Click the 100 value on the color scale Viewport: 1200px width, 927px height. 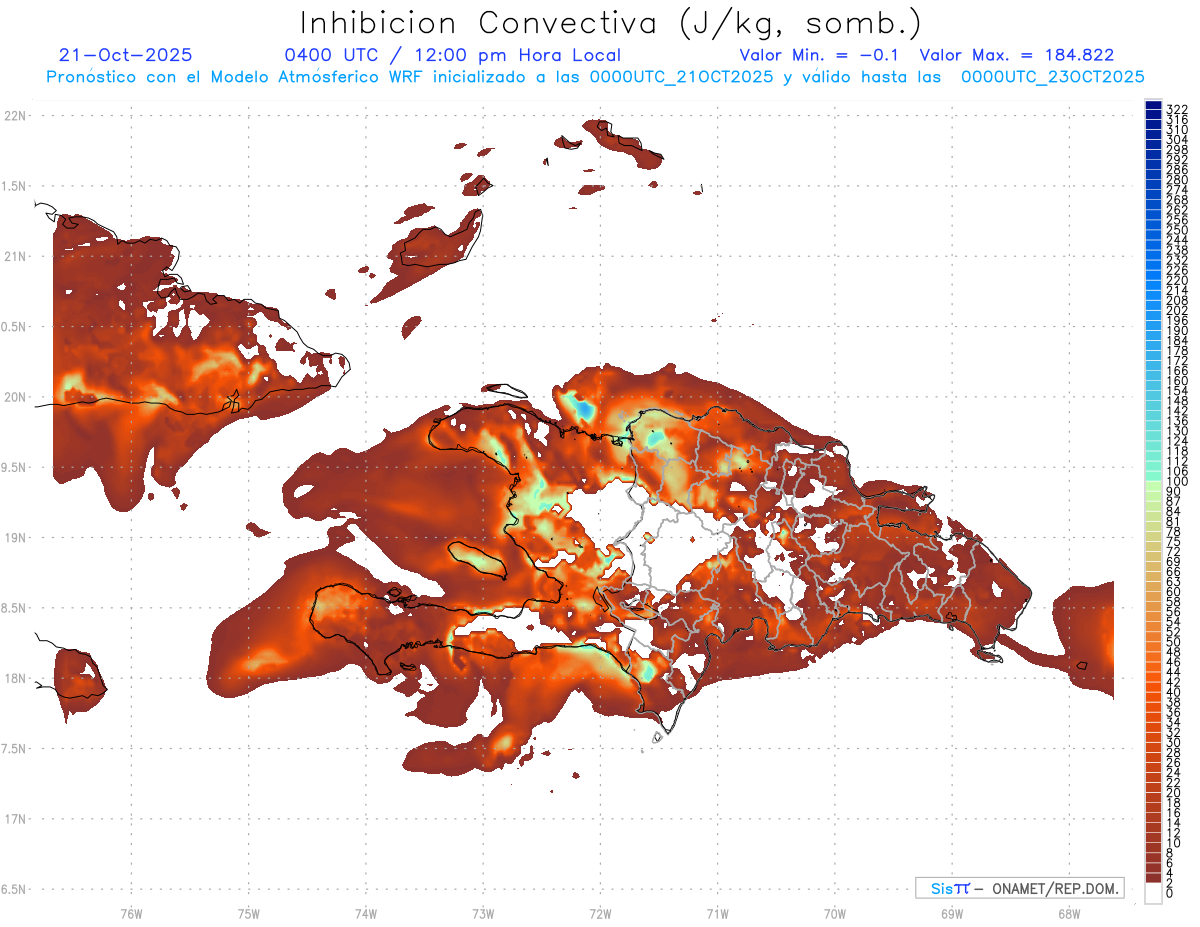pyautogui.click(x=1177, y=482)
